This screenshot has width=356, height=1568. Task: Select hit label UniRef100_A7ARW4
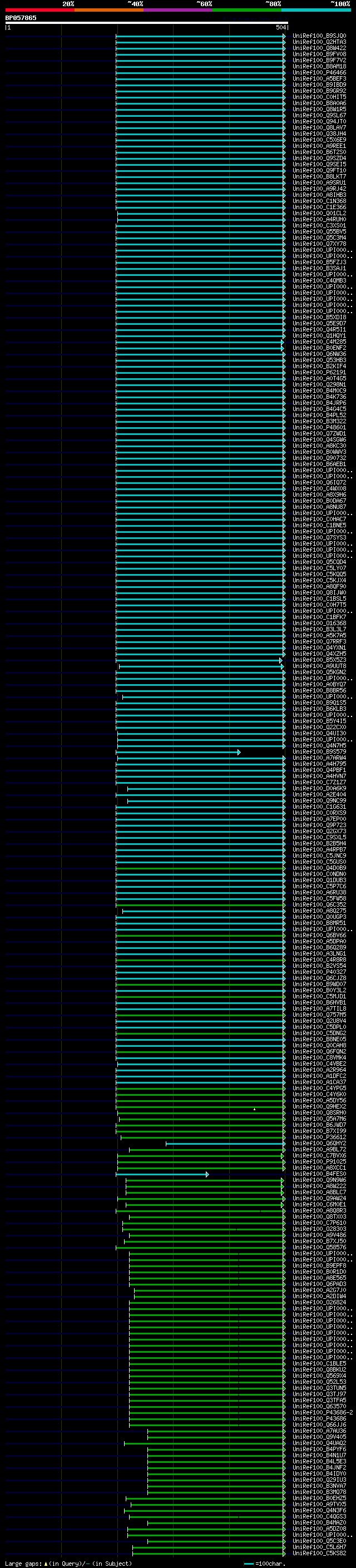coord(319,758)
